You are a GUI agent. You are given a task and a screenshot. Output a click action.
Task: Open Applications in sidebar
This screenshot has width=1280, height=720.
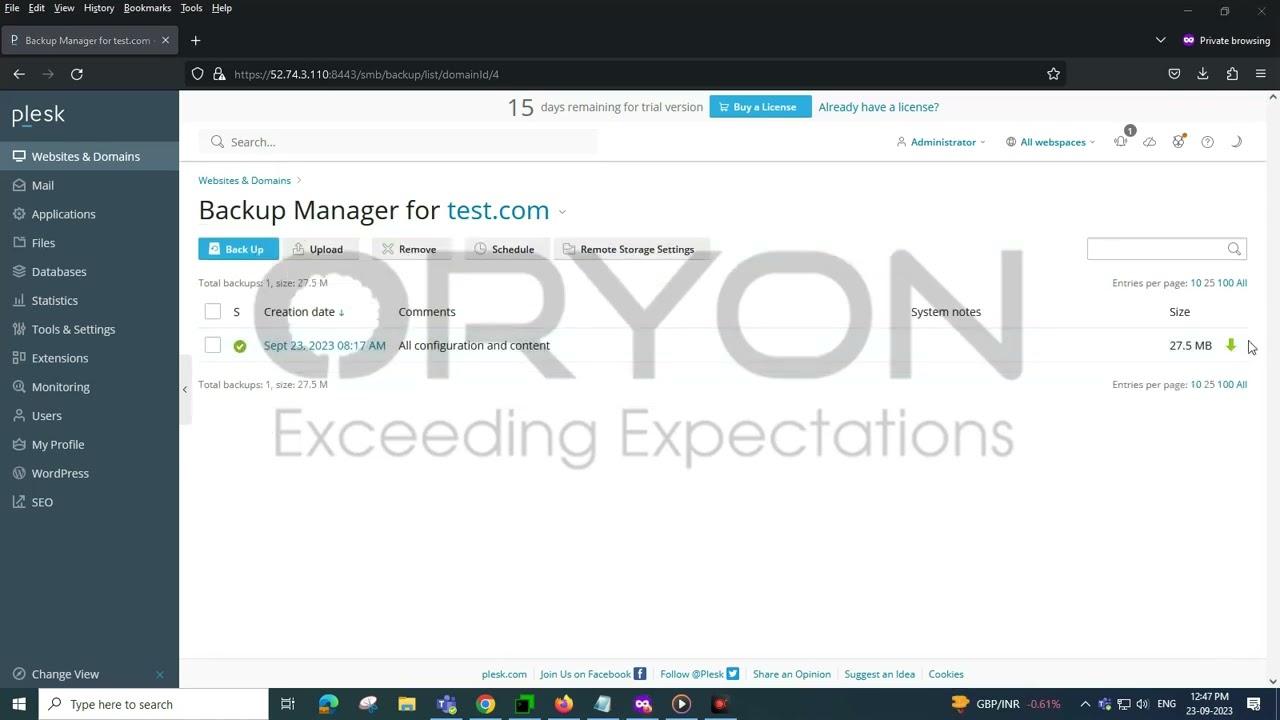(x=63, y=214)
